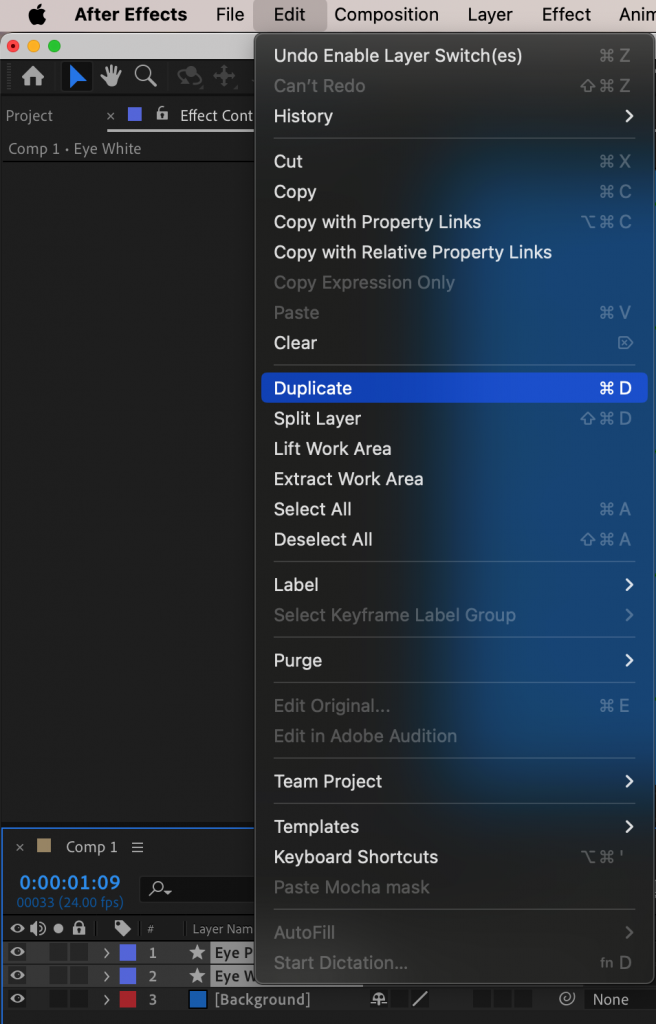Viewport: 656px width, 1024px height.
Task: Select the Zoom tool in the toolbar
Action: pyautogui.click(x=146, y=75)
